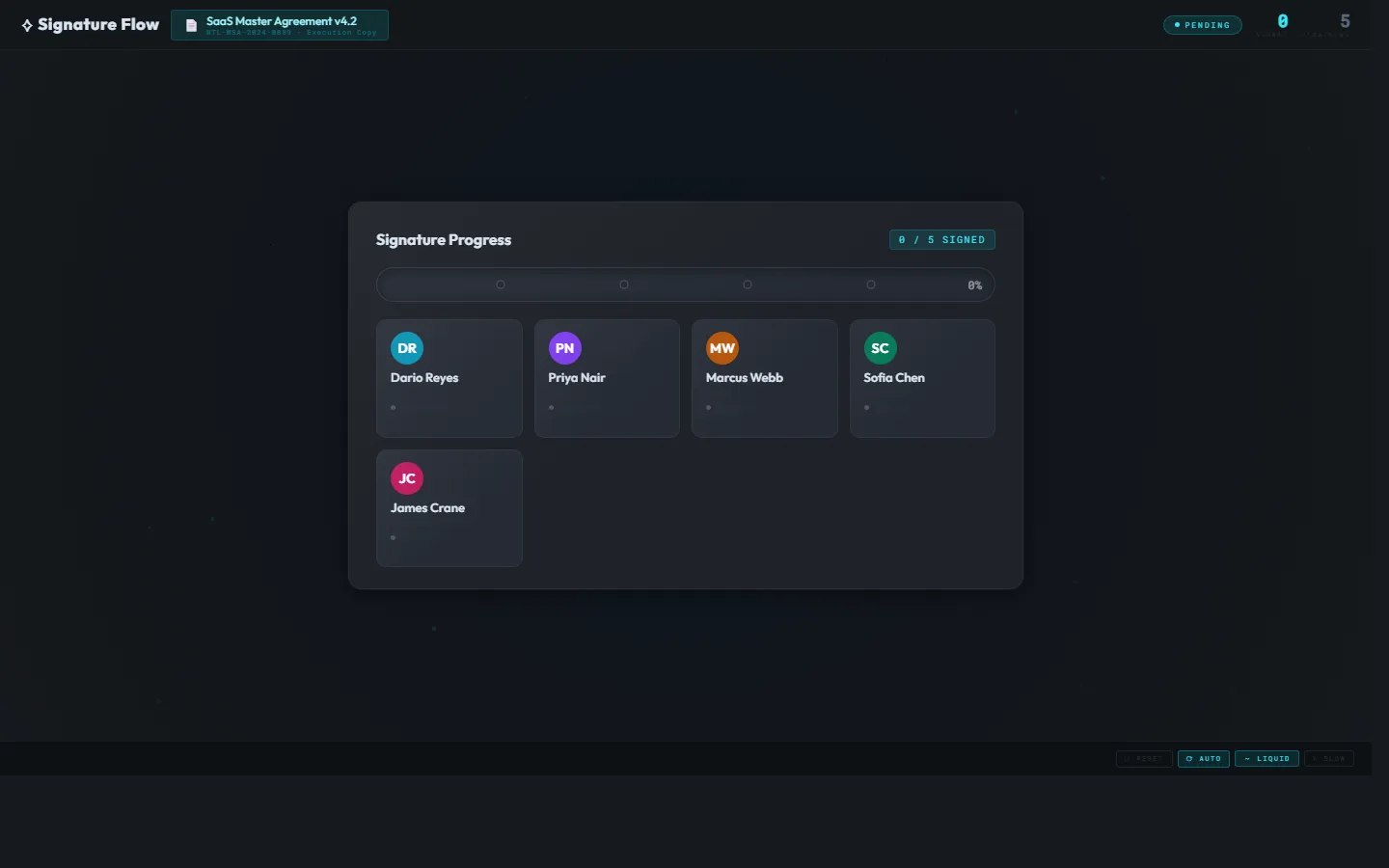Viewport: 1389px width, 868px height.
Task: Toggle the SLOW speed option
Action: (x=1328, y=759)
